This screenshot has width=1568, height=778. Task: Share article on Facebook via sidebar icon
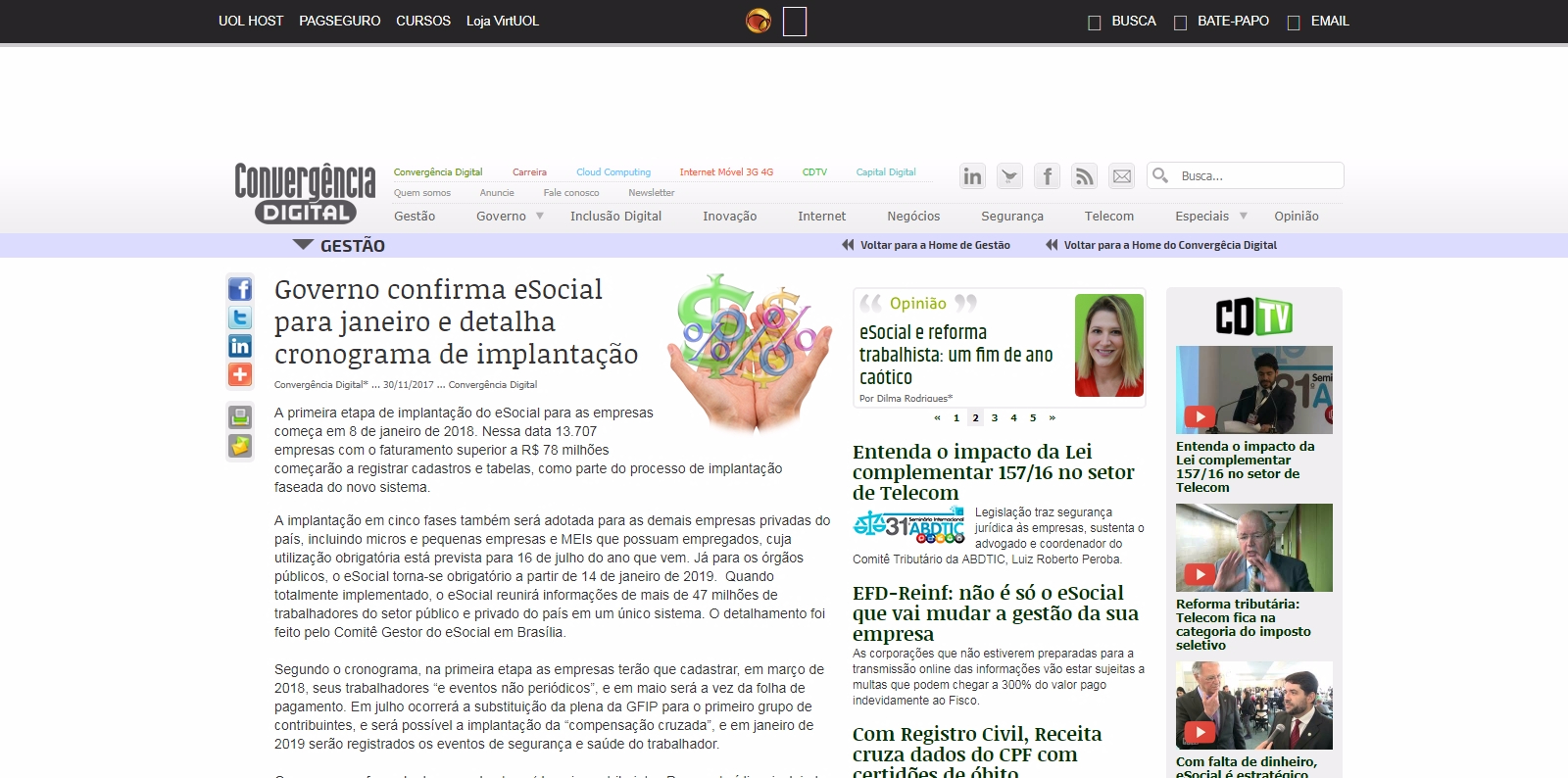(240, 289)
